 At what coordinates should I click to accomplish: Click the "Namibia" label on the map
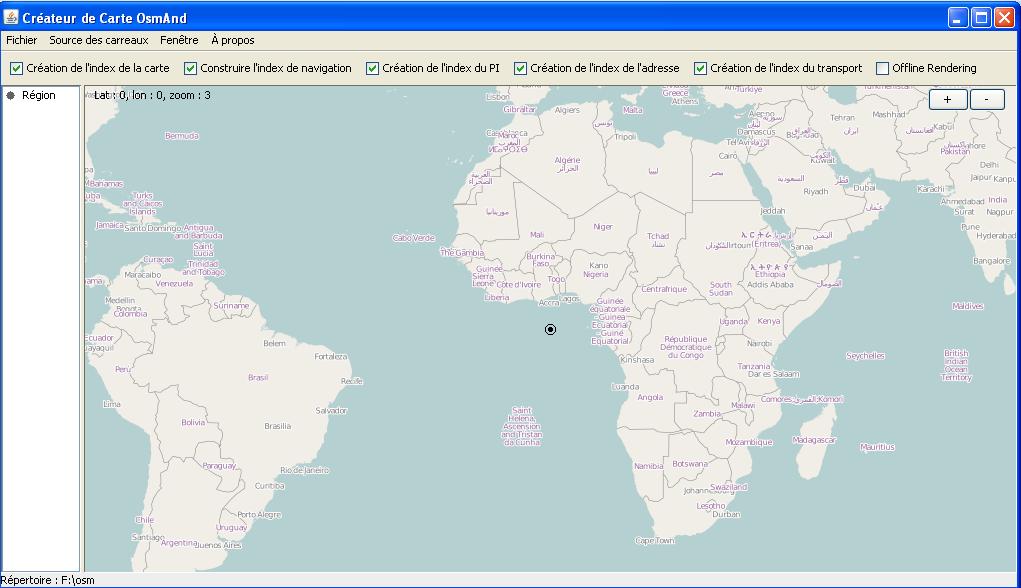click(x=649, y=466)
